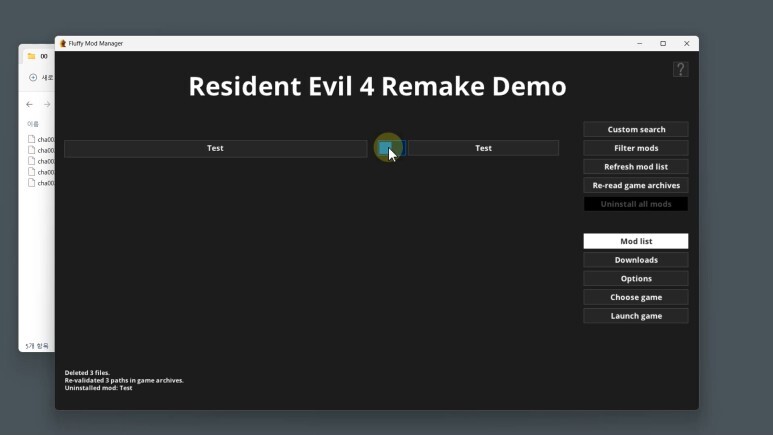773x435 pixels.
Task: Click folder icon in File Explorer tab
Action: [32, 56]
